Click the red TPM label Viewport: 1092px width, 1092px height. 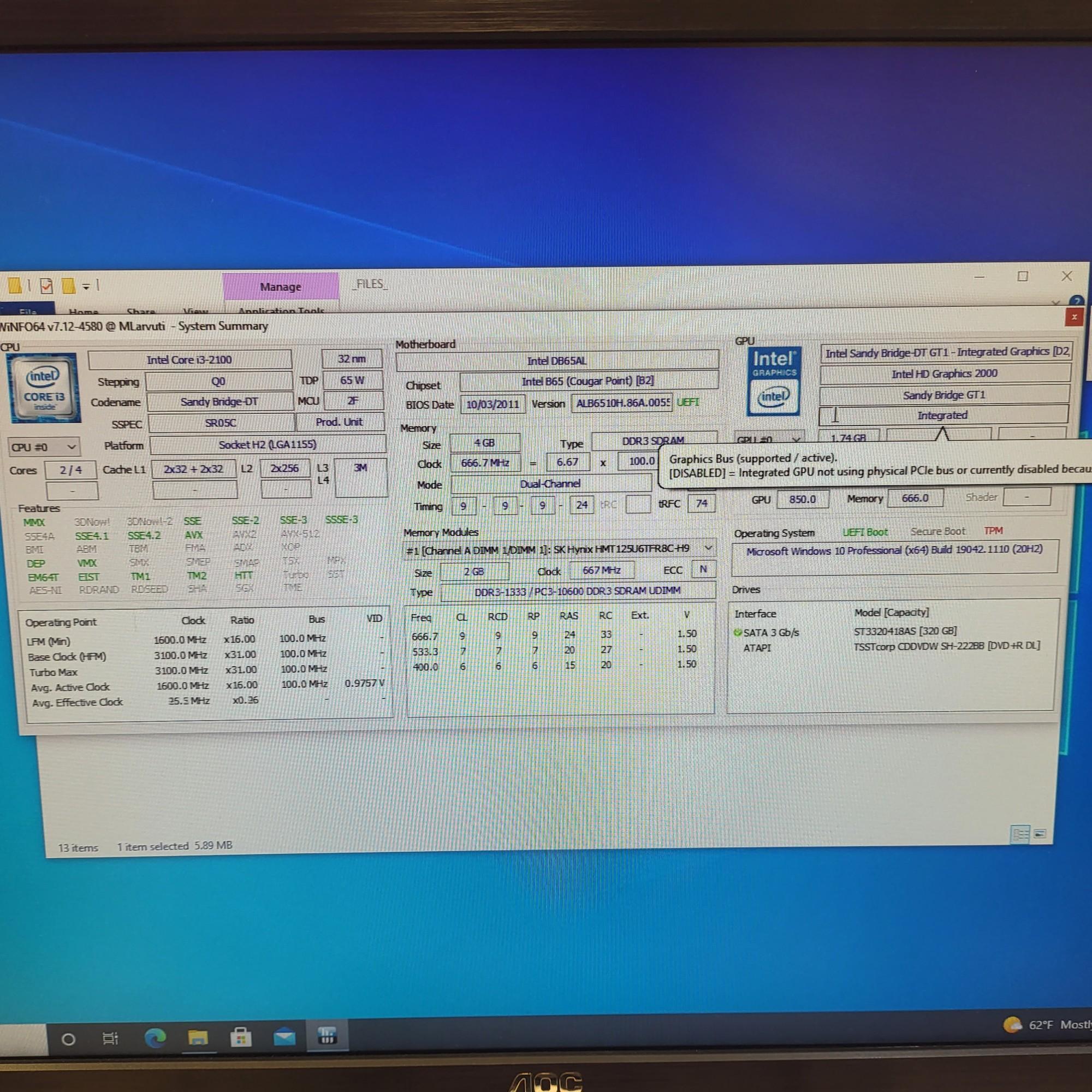993,531
